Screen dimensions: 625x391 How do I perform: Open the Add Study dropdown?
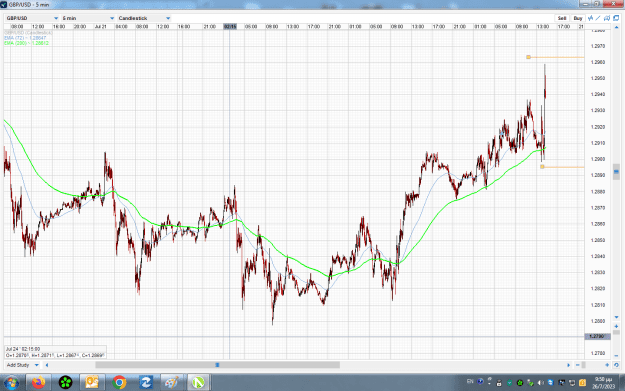pyautogui.click(x=22, y=365)
